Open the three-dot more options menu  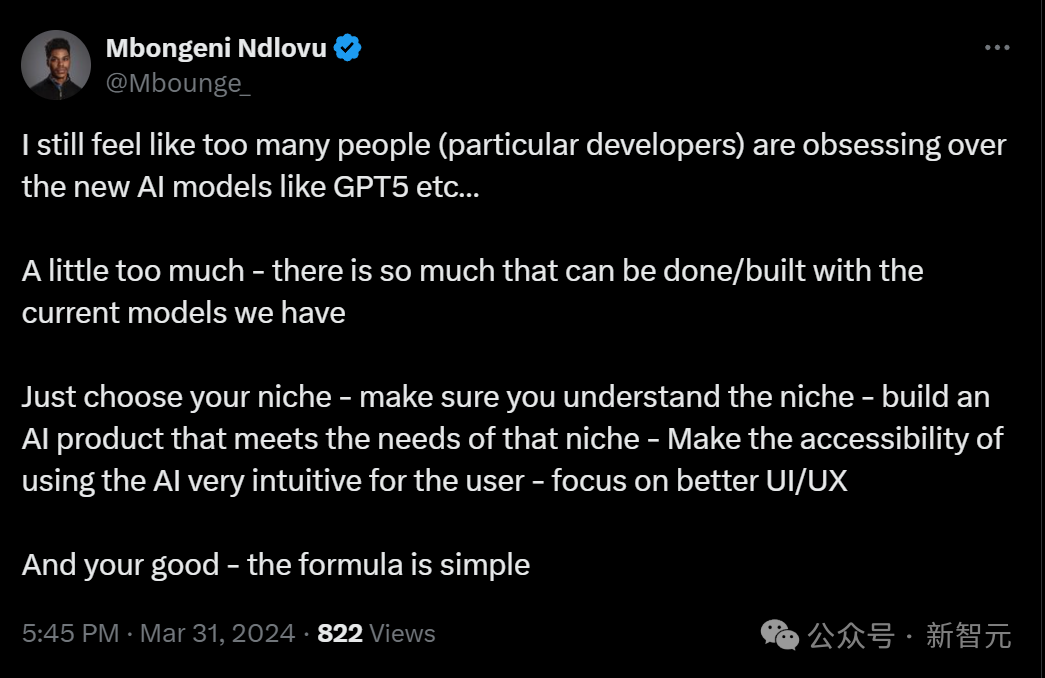pyautogui.click(x=996, y=48)
